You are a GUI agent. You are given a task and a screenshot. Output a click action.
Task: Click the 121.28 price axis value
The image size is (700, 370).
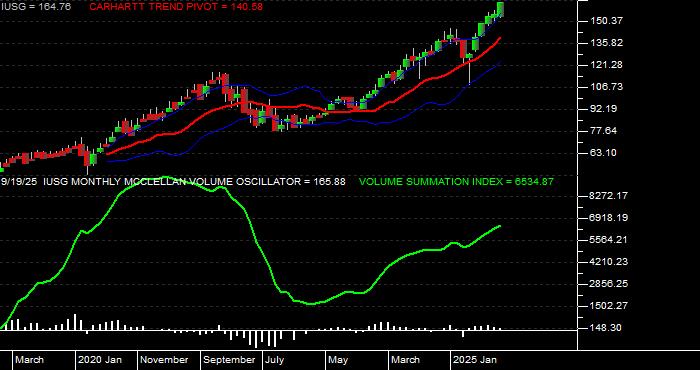[606, 65]
